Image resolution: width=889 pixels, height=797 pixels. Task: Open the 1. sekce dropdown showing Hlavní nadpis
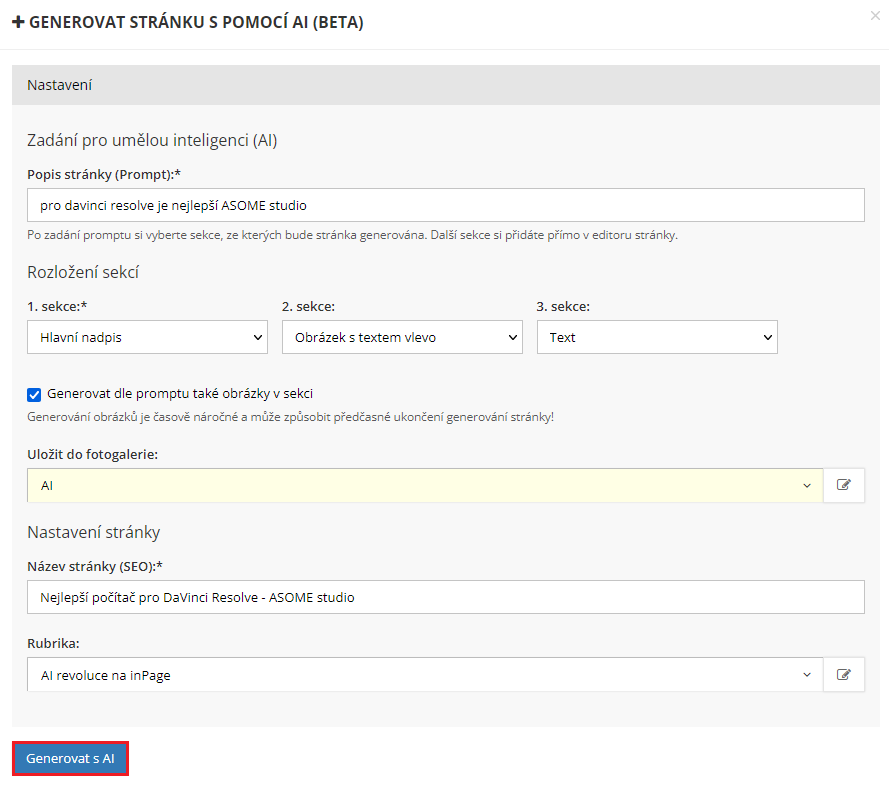tap(147, 337)
